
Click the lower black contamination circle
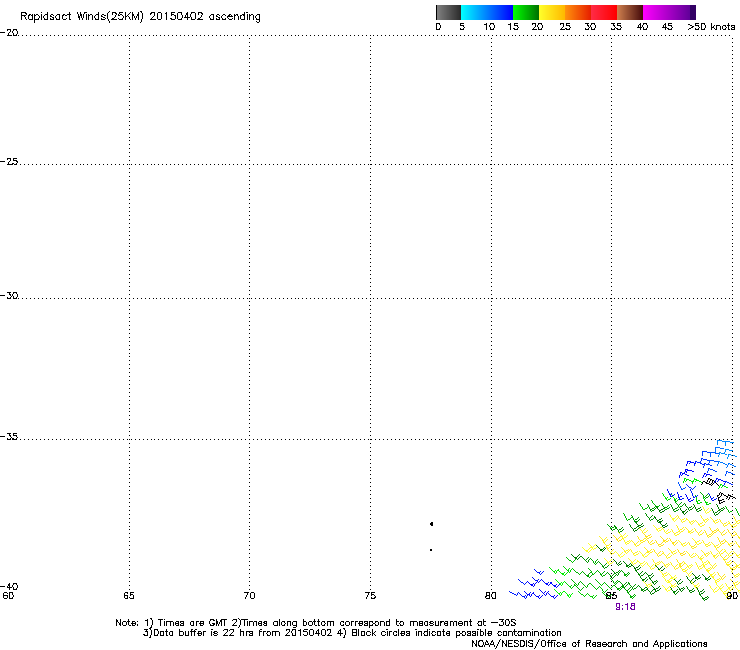431,550
